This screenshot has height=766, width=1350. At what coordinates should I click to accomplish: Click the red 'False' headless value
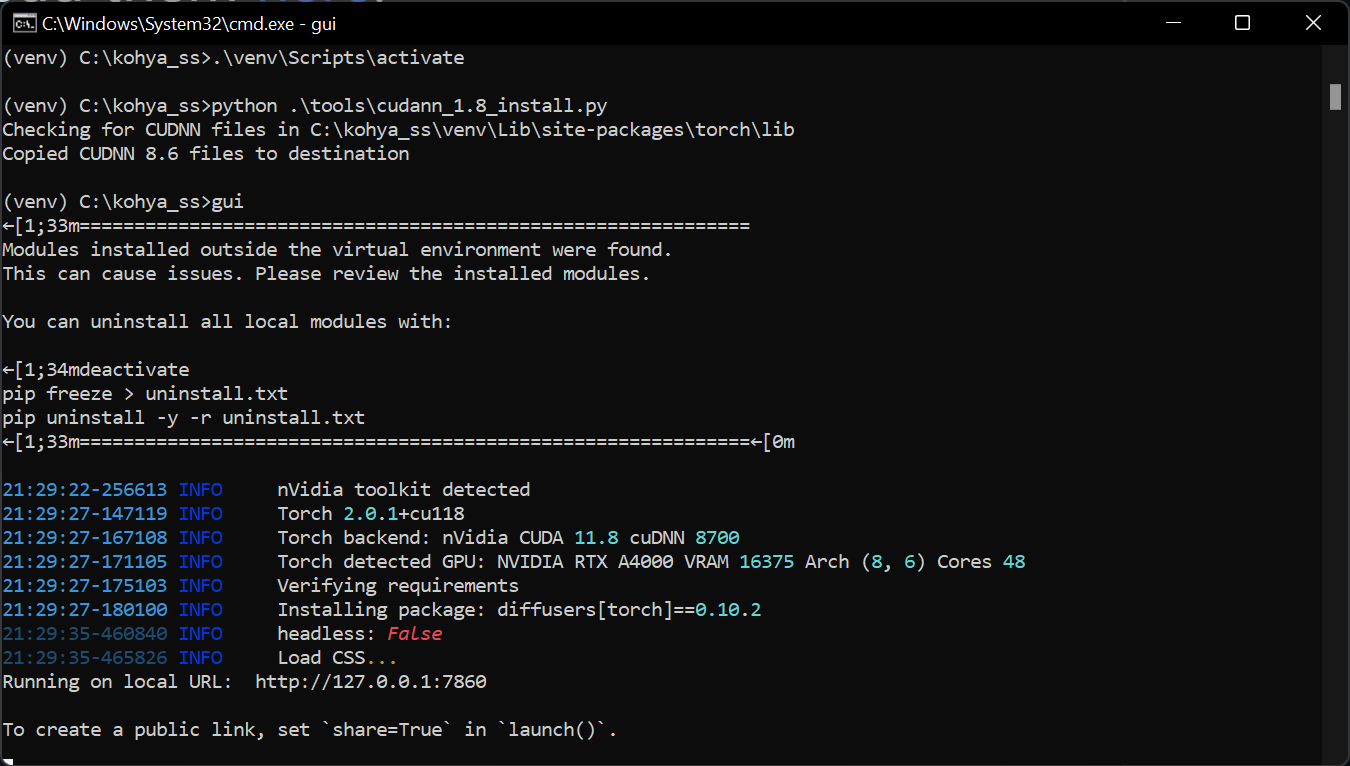point(414,634)
